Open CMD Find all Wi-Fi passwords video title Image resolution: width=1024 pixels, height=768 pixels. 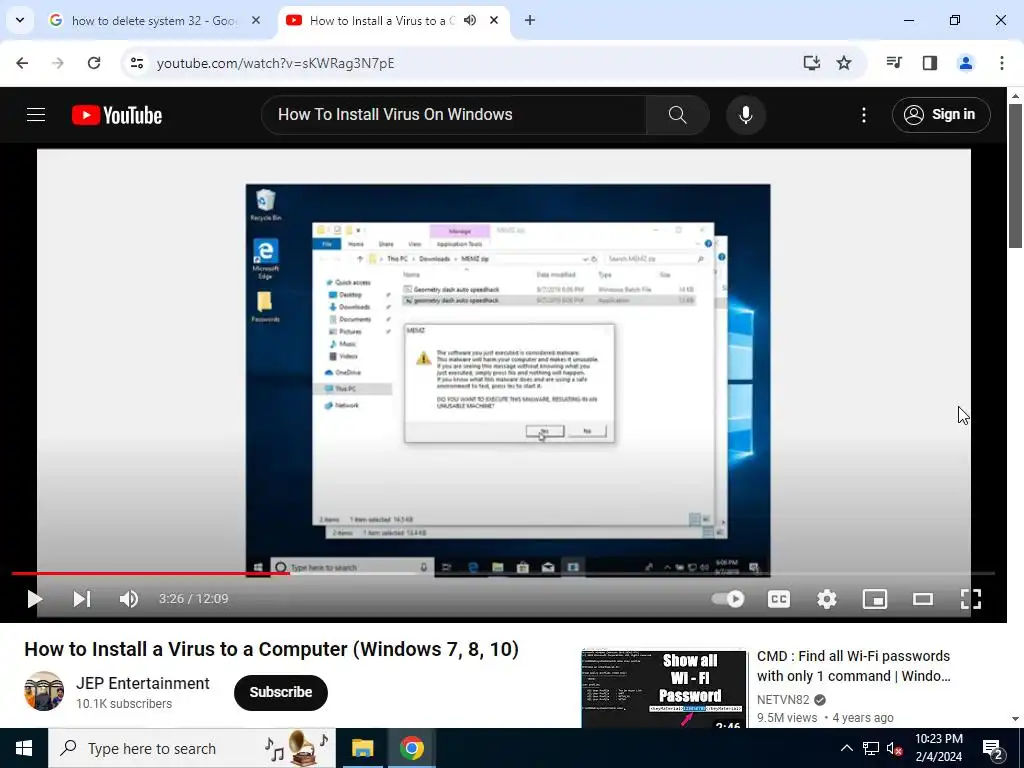854,666
